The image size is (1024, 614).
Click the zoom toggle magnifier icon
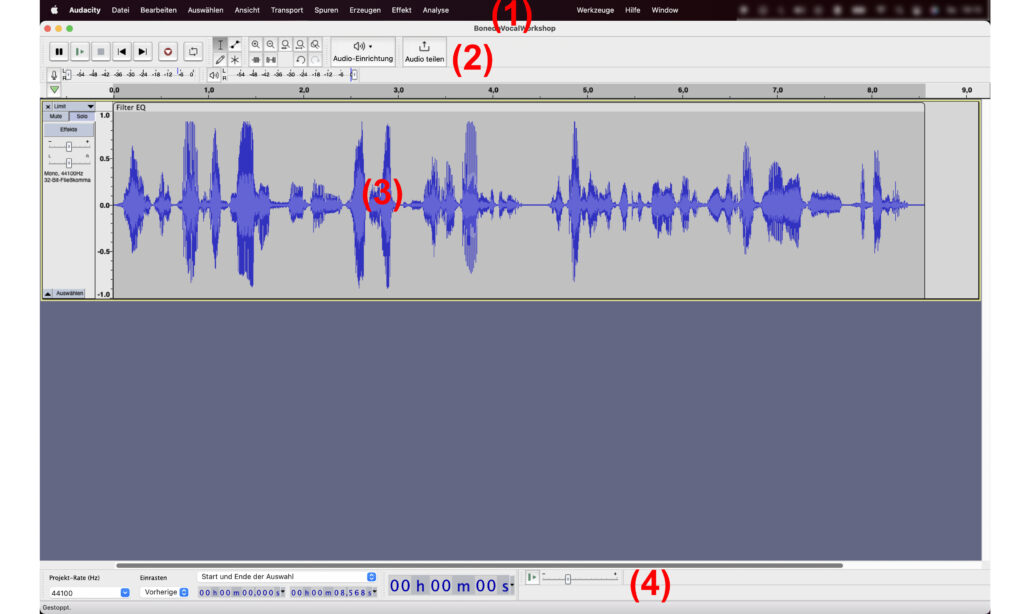click(x=315, y=44)
